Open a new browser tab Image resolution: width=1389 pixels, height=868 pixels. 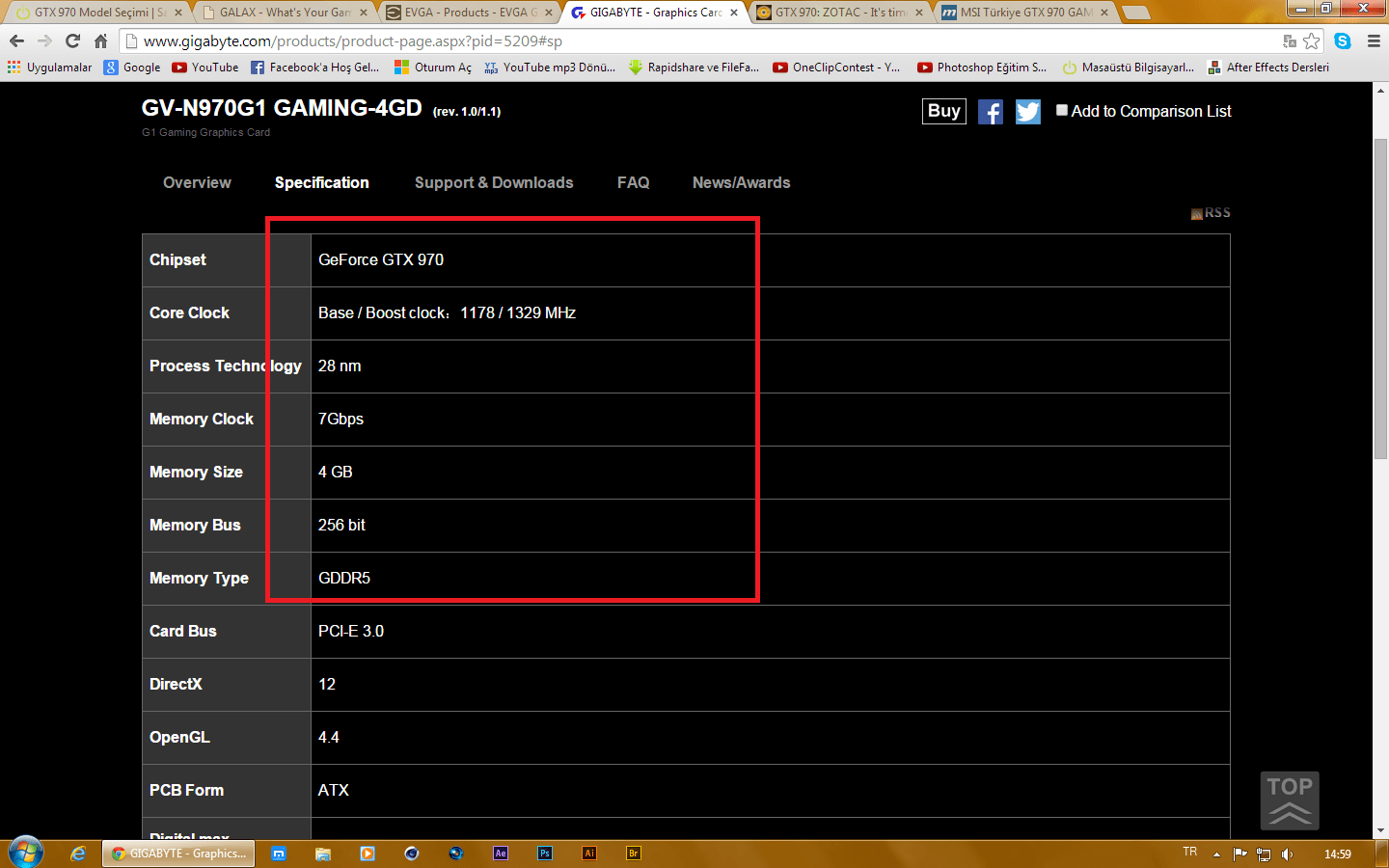click(1136, 13)
